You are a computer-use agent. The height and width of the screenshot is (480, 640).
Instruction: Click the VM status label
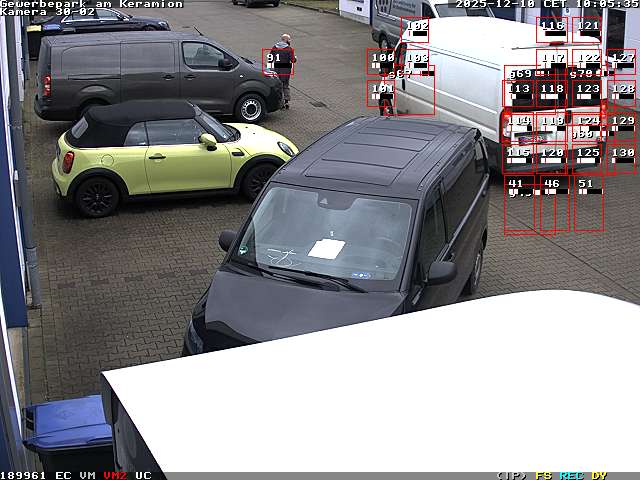pos(88,475)
